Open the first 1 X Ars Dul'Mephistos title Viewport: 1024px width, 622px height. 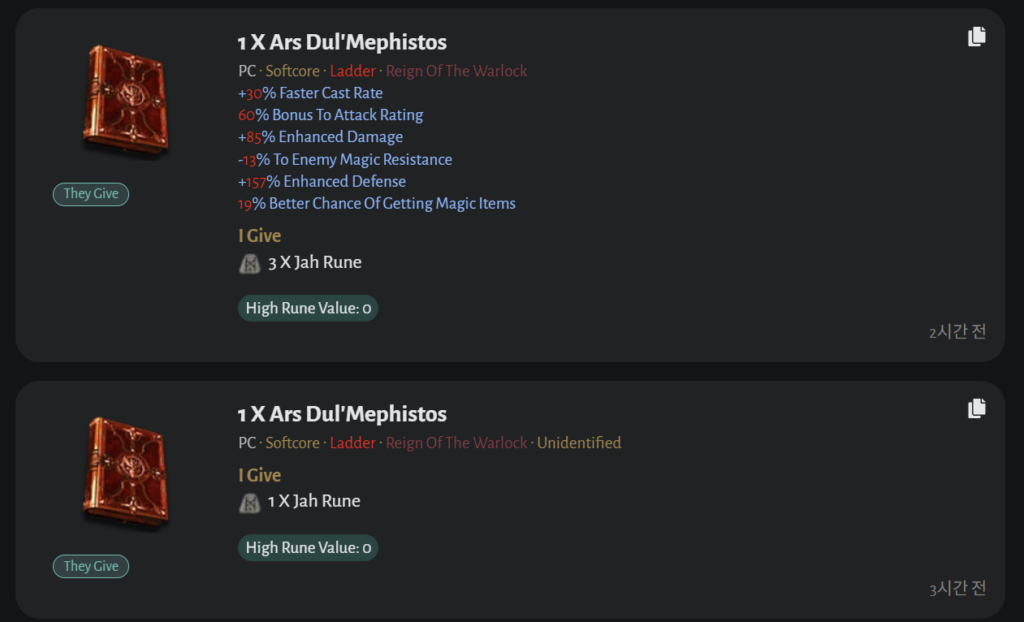(342, 43)
